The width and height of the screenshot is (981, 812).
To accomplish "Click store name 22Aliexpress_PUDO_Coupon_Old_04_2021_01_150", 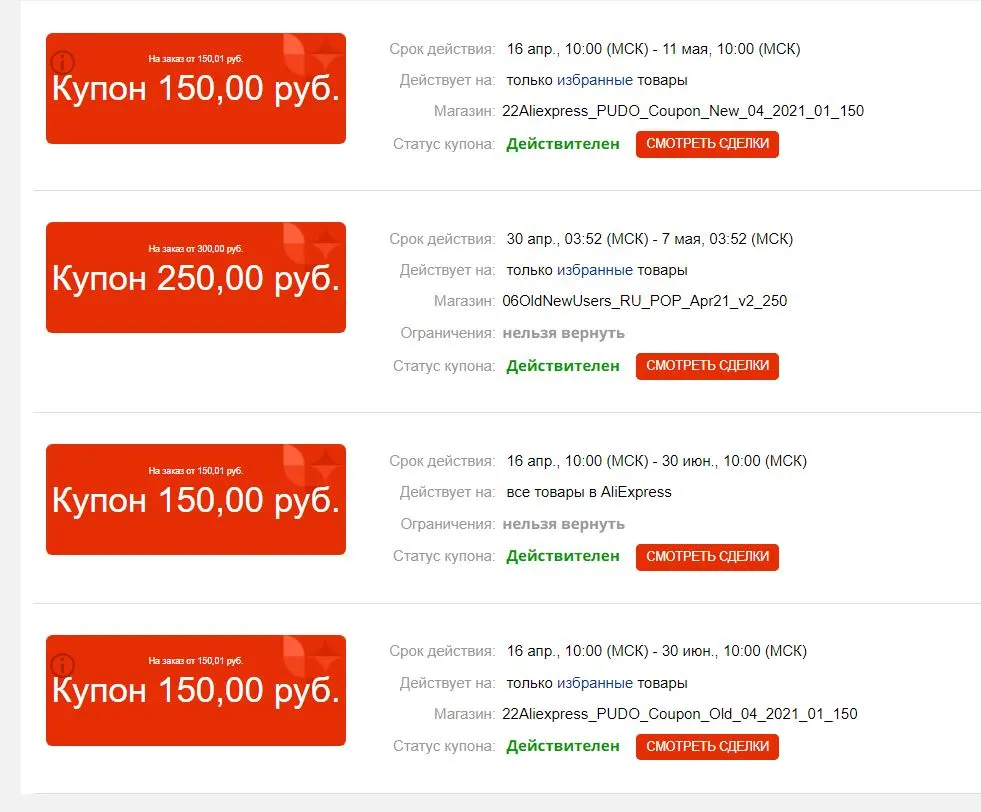I will pyautogui.click(x=679, y=714).
